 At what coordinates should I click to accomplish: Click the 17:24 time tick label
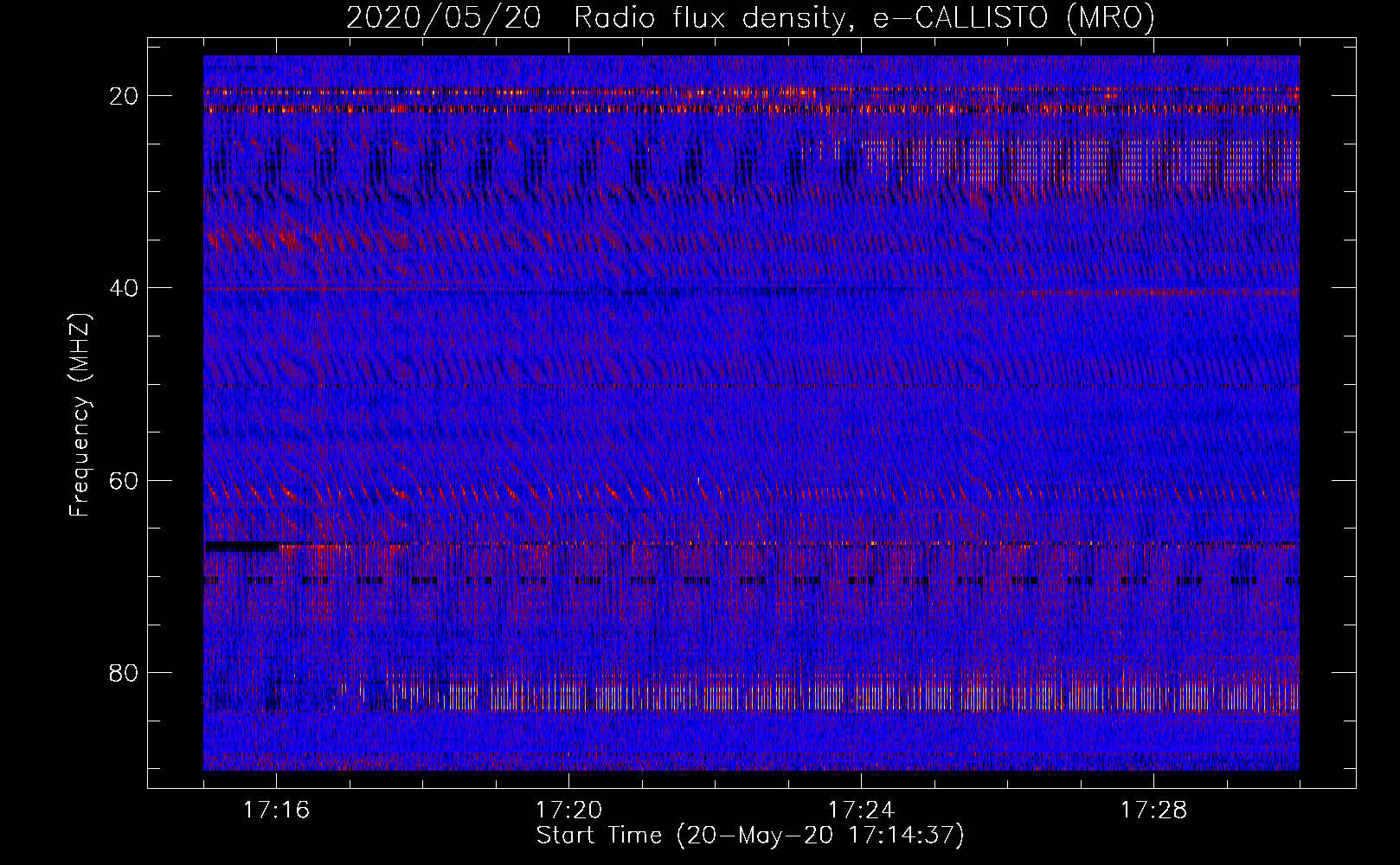(x=861, y=811)
